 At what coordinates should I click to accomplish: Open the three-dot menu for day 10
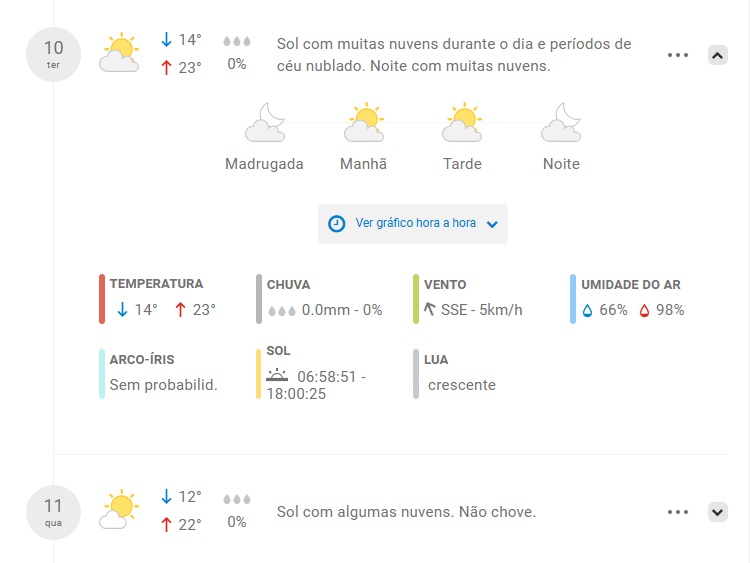(678, 55)
